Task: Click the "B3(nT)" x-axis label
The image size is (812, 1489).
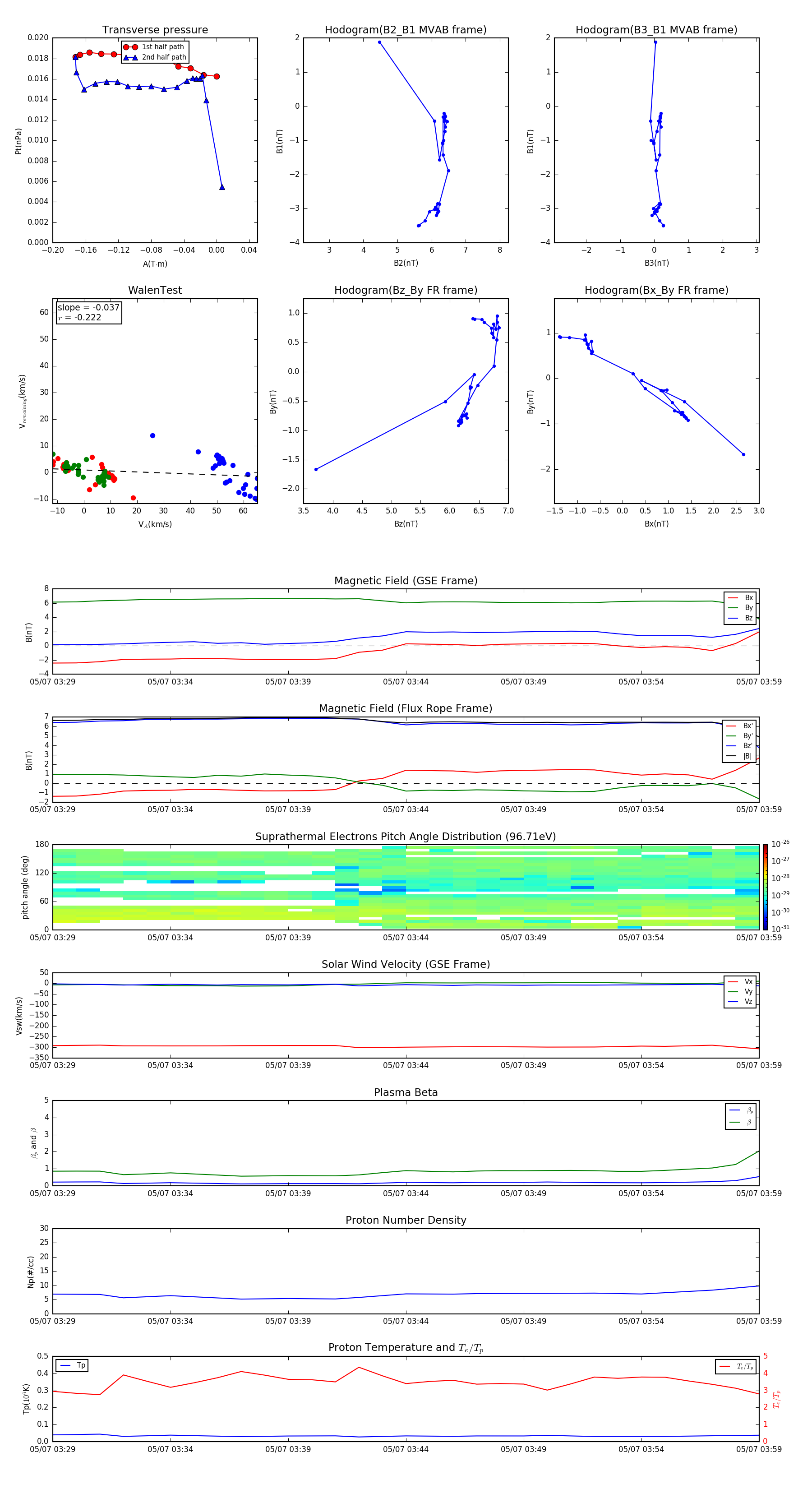Action: click(x=656, y=264)
